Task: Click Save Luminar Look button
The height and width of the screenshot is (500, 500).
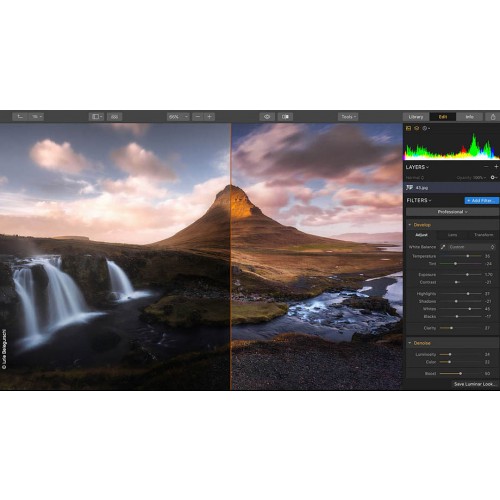Action: pos(474,384)
